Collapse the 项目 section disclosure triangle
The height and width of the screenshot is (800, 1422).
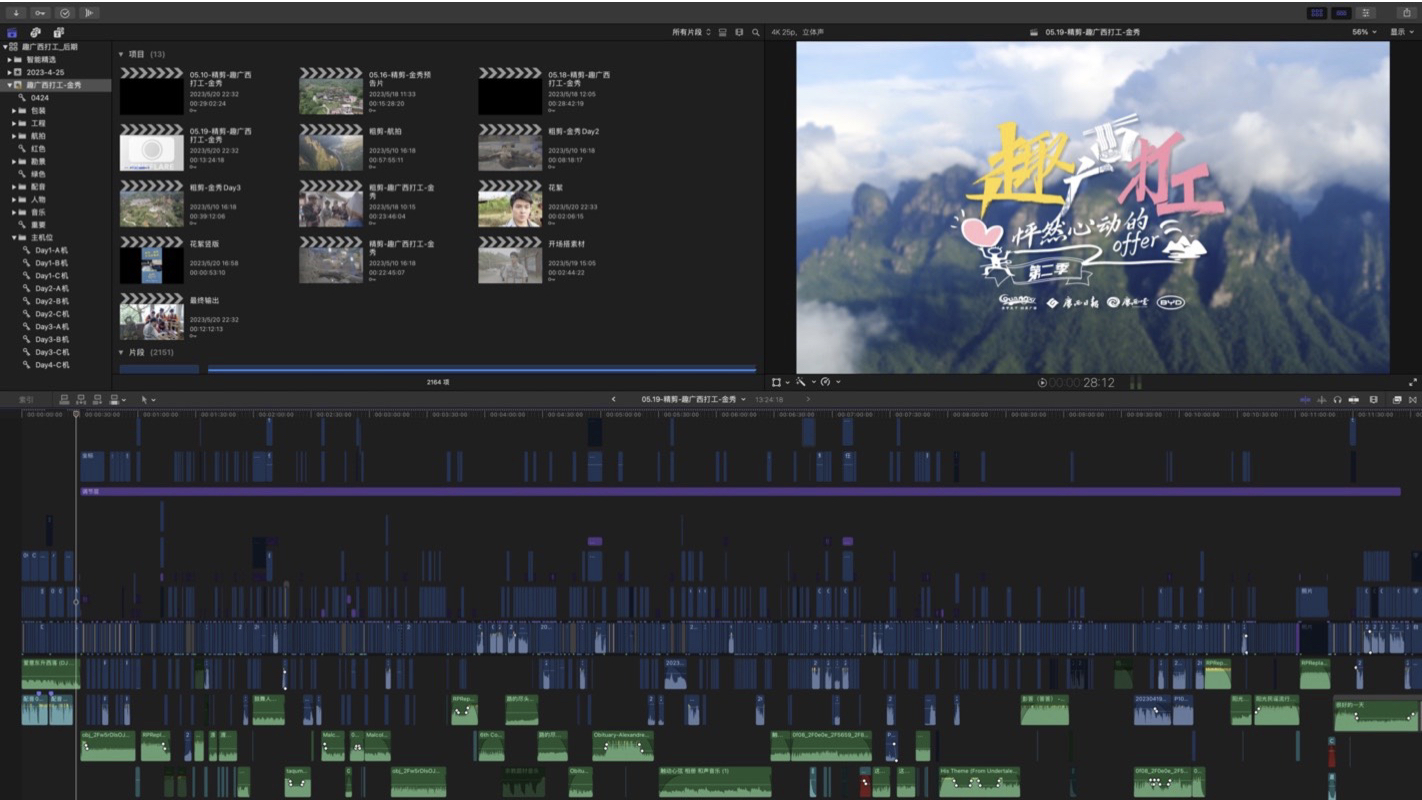click(121, 54)
